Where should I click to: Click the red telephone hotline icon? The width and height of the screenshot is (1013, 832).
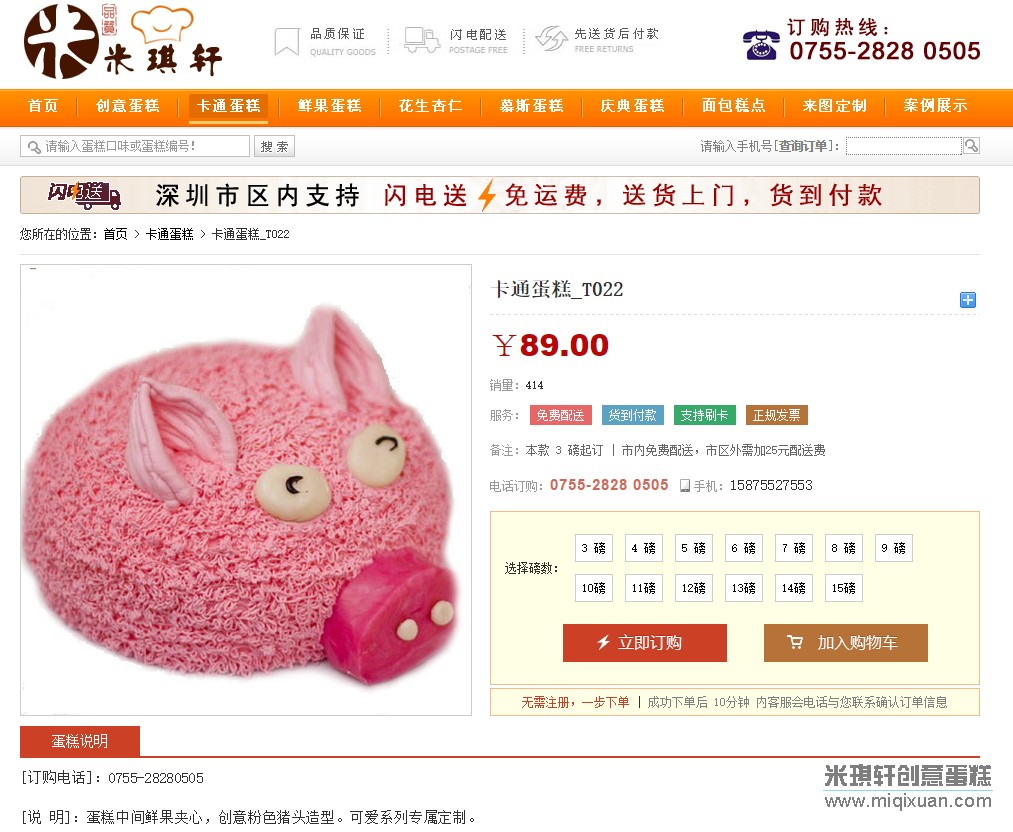click(760, 45)
